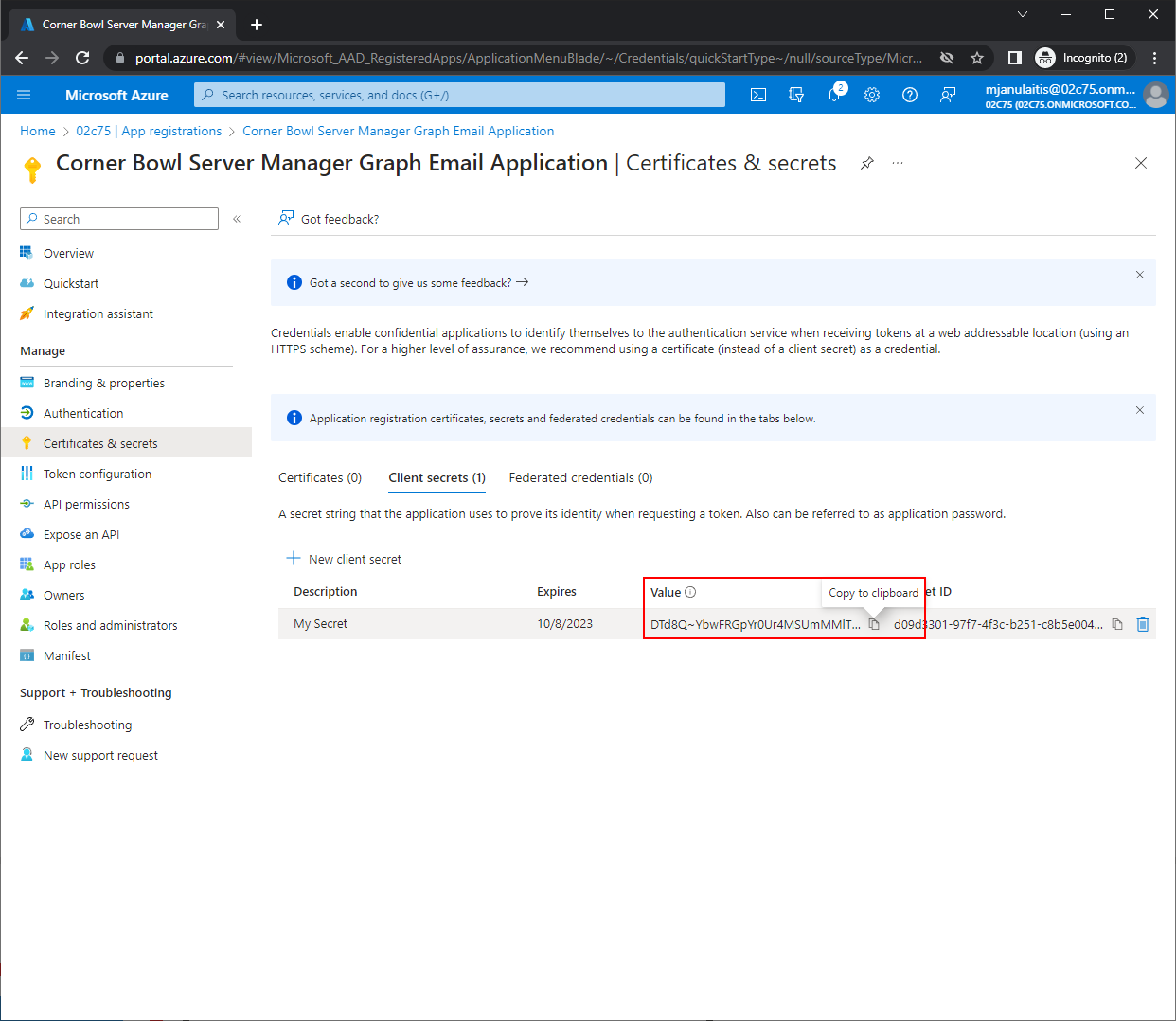Screen dimensions: 1176x1021
Task: Pin this blade to dashboard
Action: (866, 163)
